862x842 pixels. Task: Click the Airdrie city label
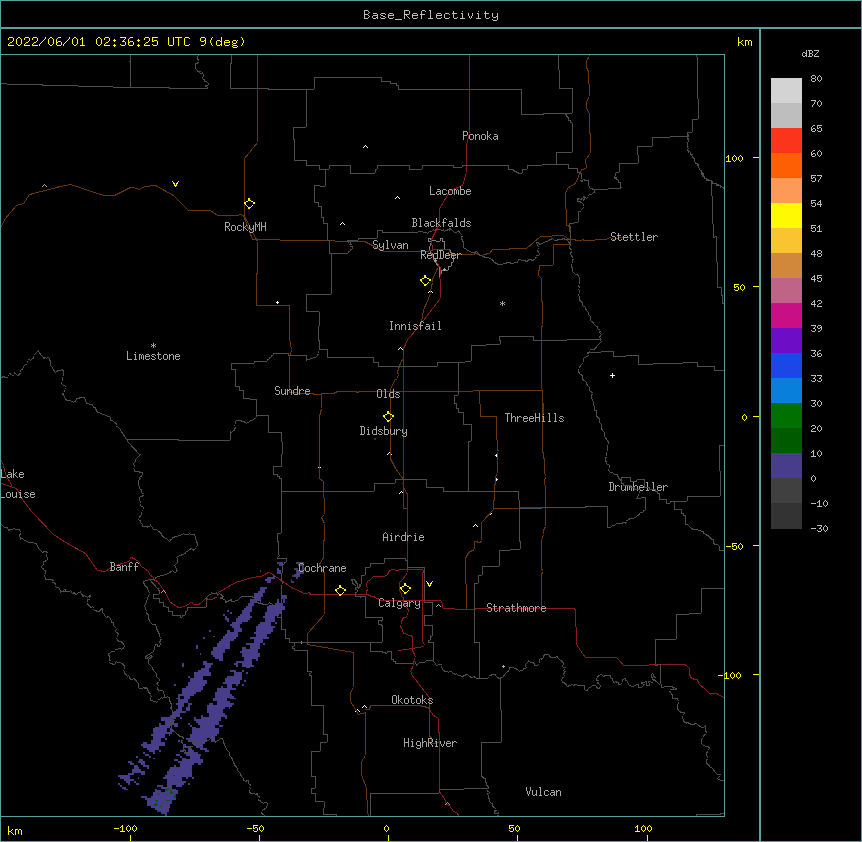[x=404, y=537]
